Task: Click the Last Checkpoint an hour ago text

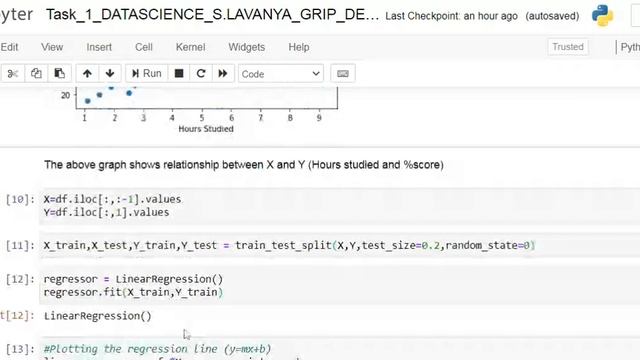Action: click(451, 16)
